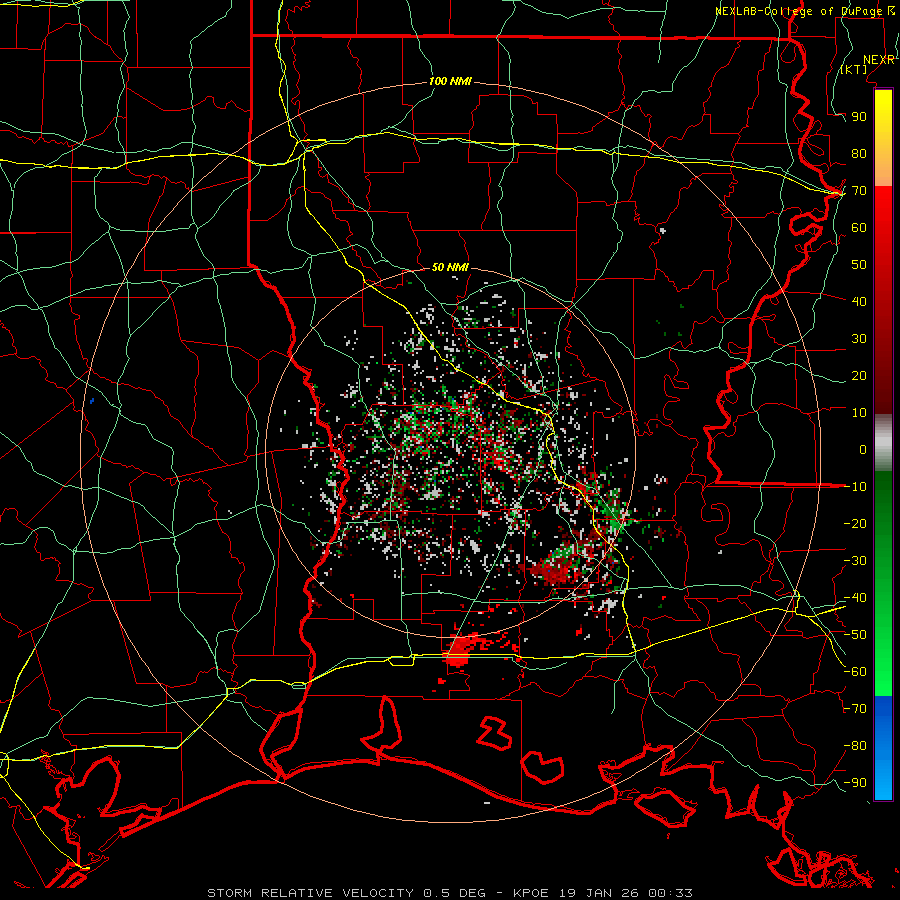Click the positive 20 kt scale label
The width and height of the screenshot is (900, 900).
coord(859,376)
